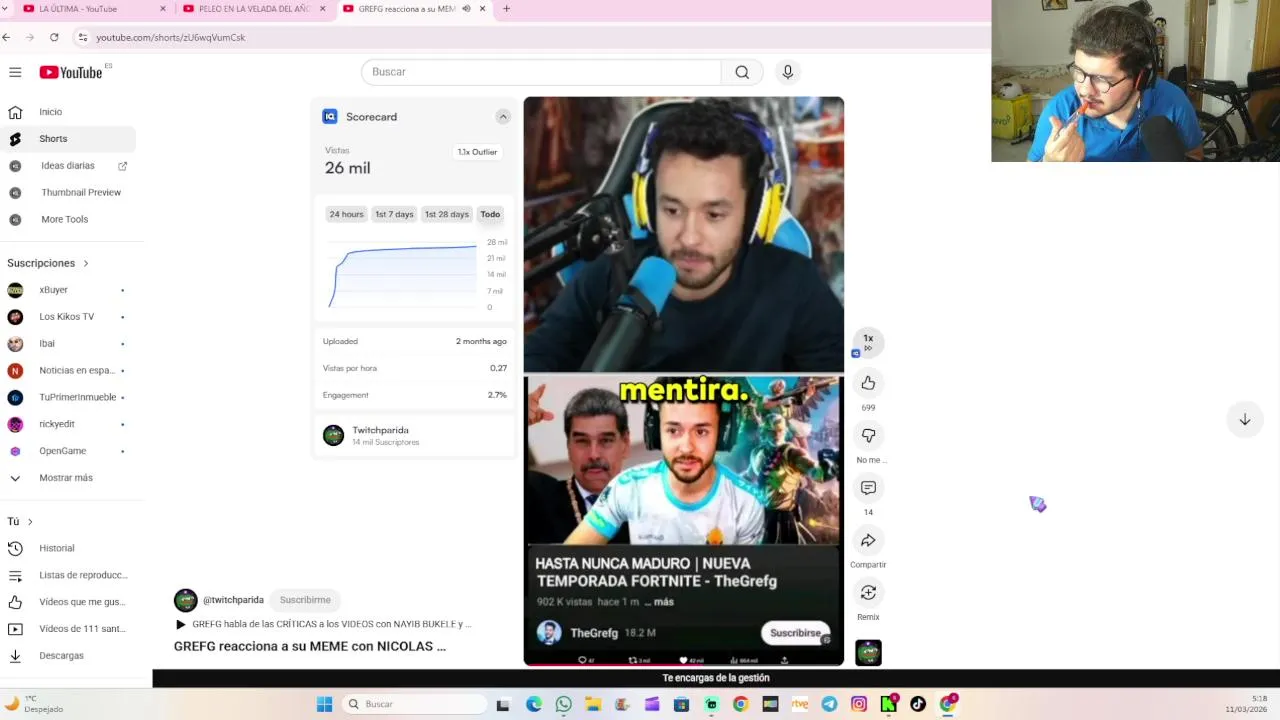Open a new browser tab

click(506, 9)
